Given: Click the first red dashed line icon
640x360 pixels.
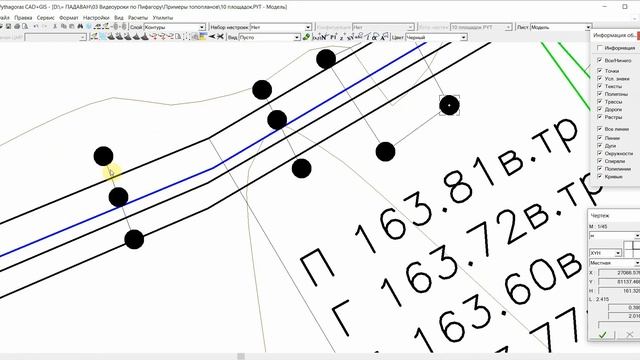Looking at the screenshot, I should click(x=154, y=37).
